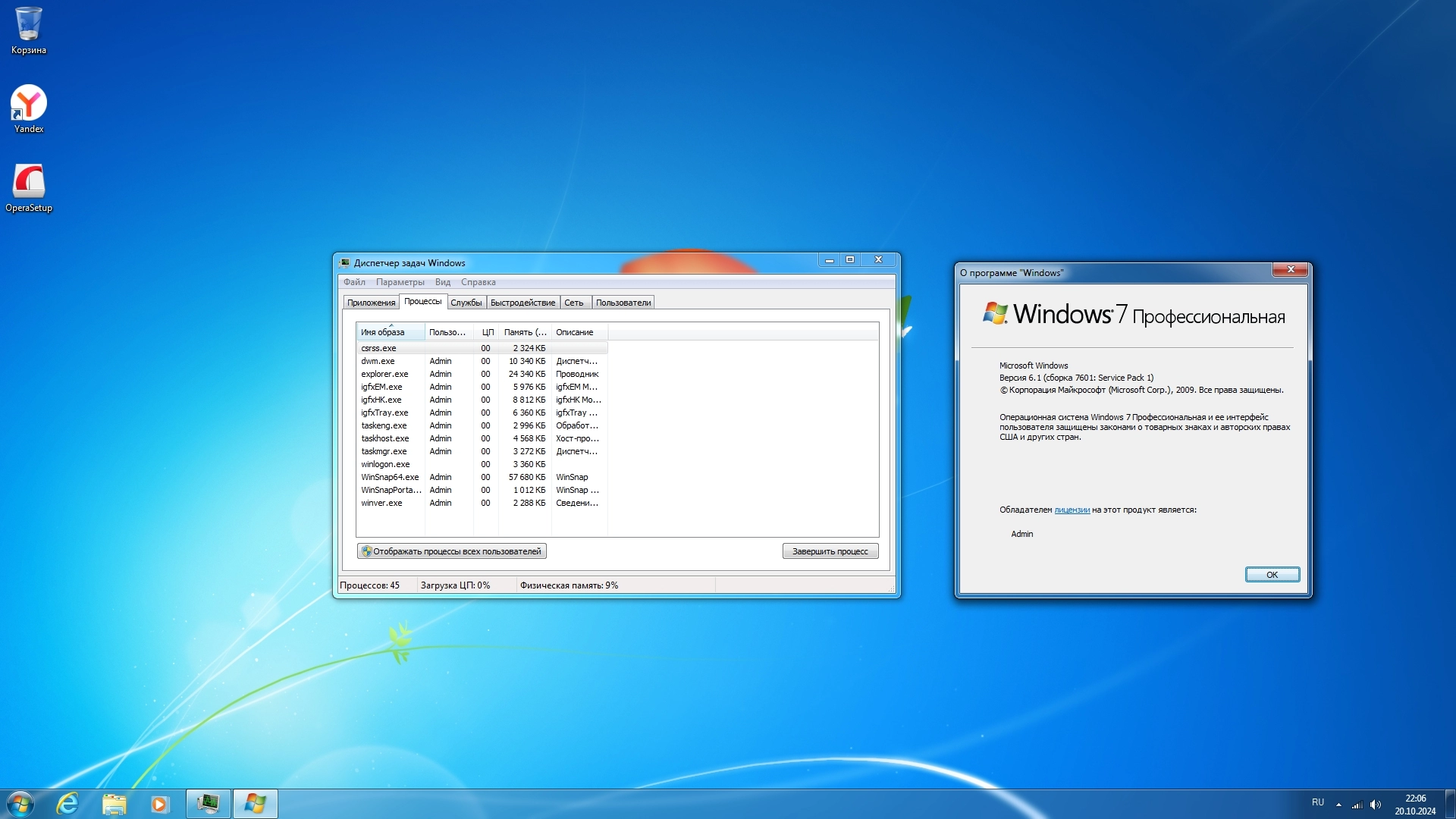The height and width of the screenshot is (819, 1456).
Task: Click the Завершить процесс button
Action: click(830, 551)
